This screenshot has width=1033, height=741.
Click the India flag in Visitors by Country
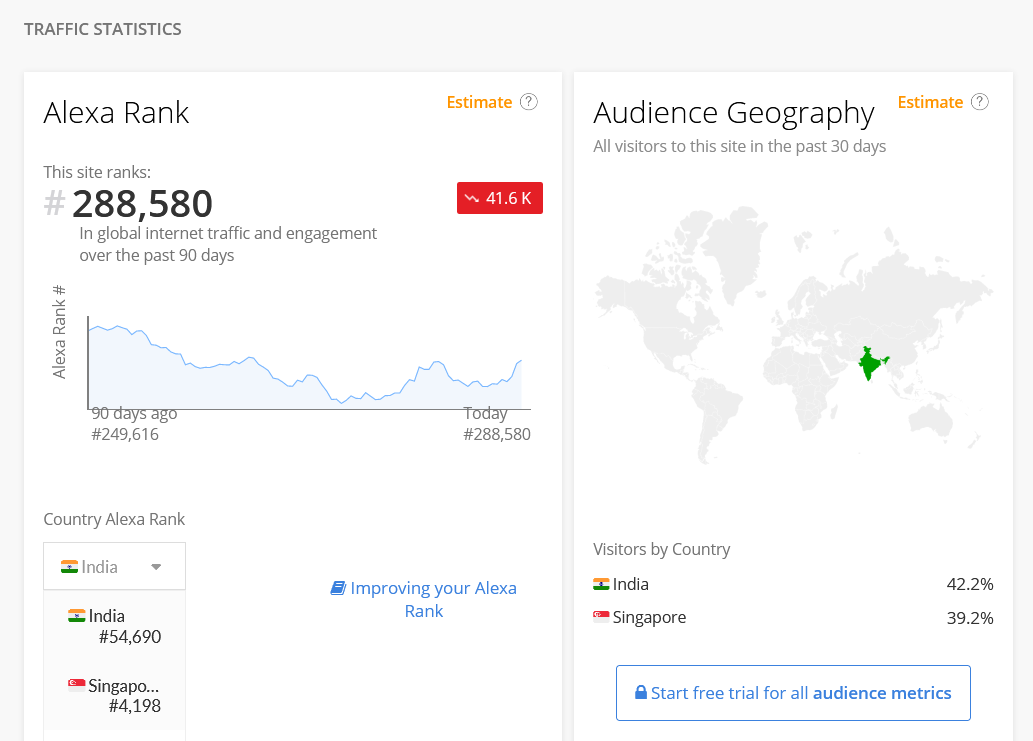tap(601, 584)
